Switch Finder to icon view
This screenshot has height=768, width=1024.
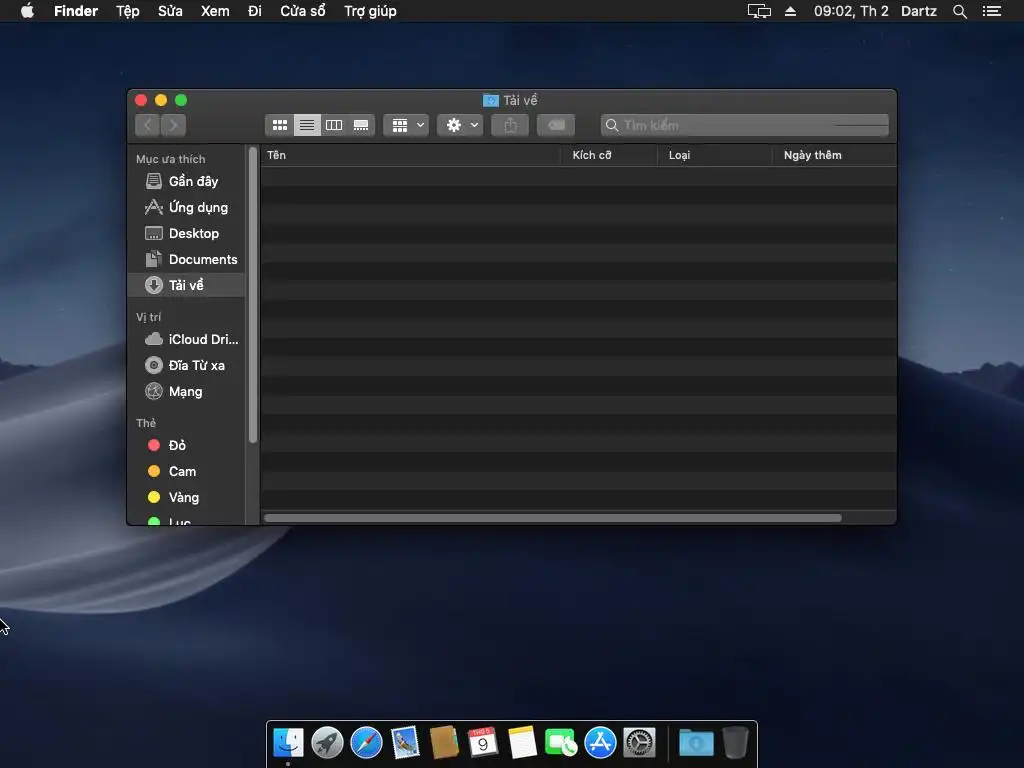tap(280, 125)
